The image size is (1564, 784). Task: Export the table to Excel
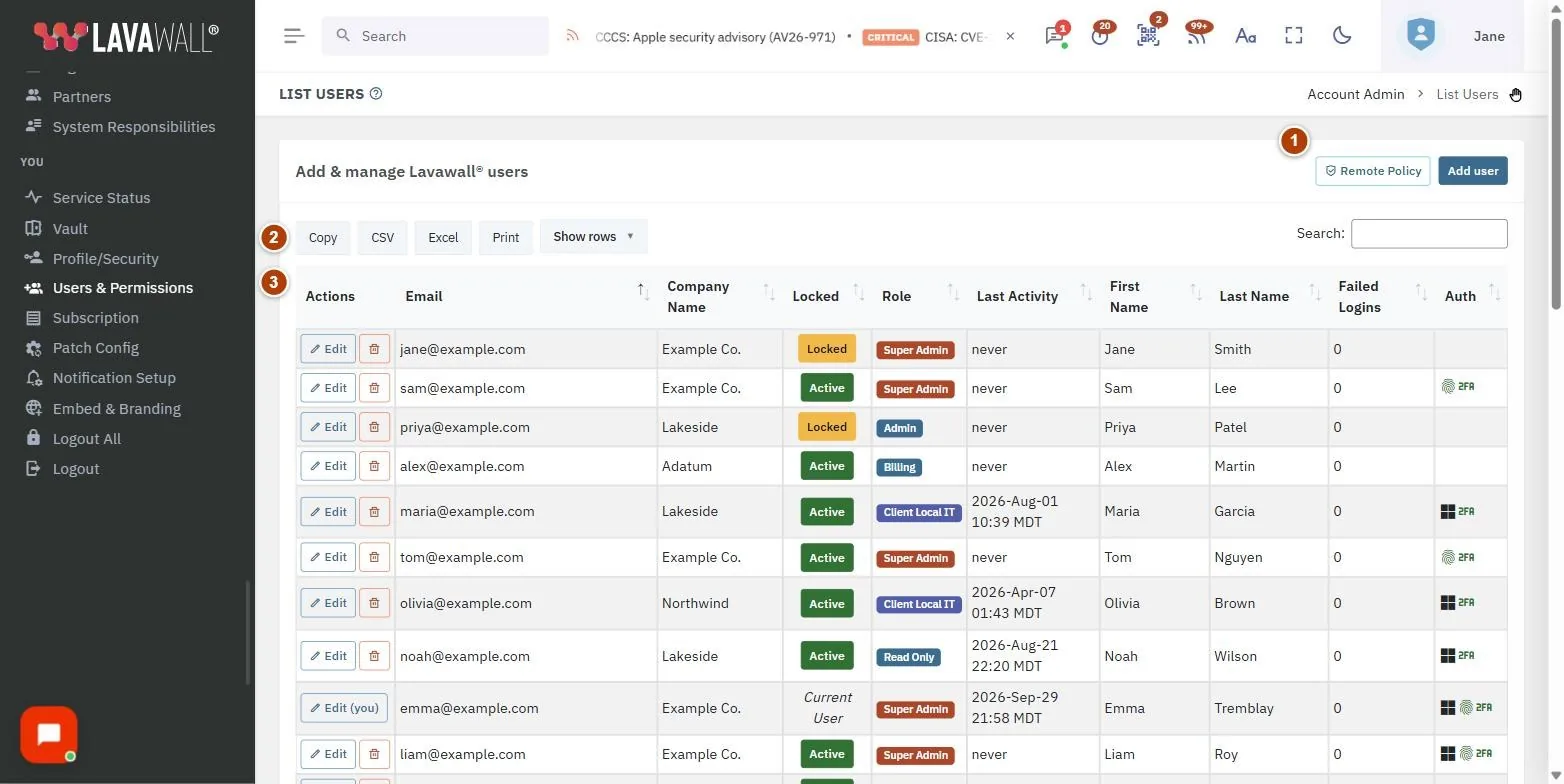(443, 238)
